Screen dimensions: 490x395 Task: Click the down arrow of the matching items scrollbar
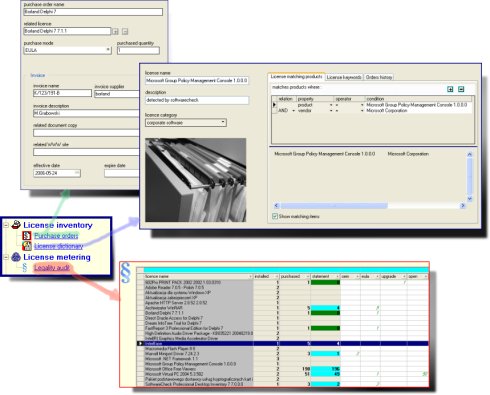469,199
